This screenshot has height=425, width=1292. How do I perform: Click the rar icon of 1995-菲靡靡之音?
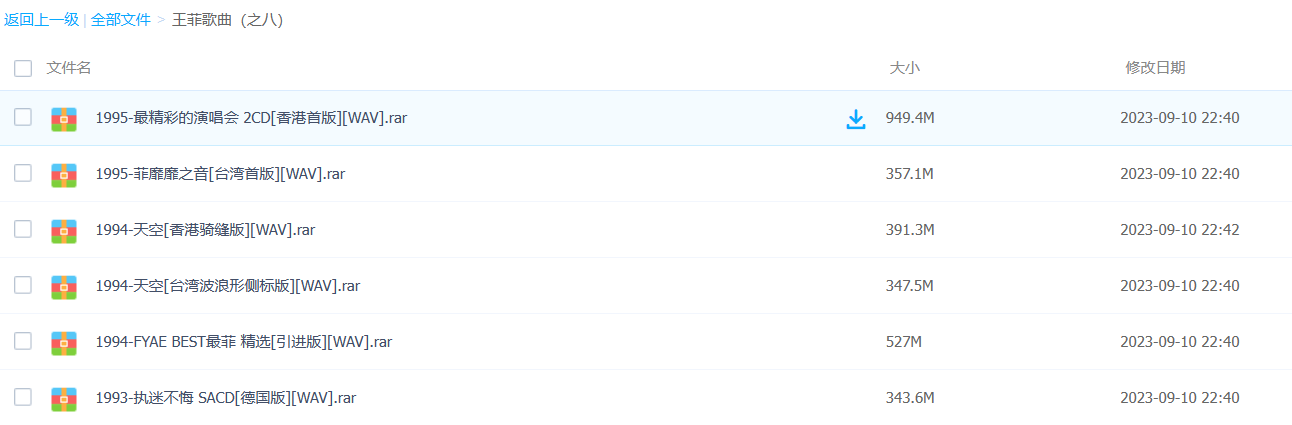64,174
